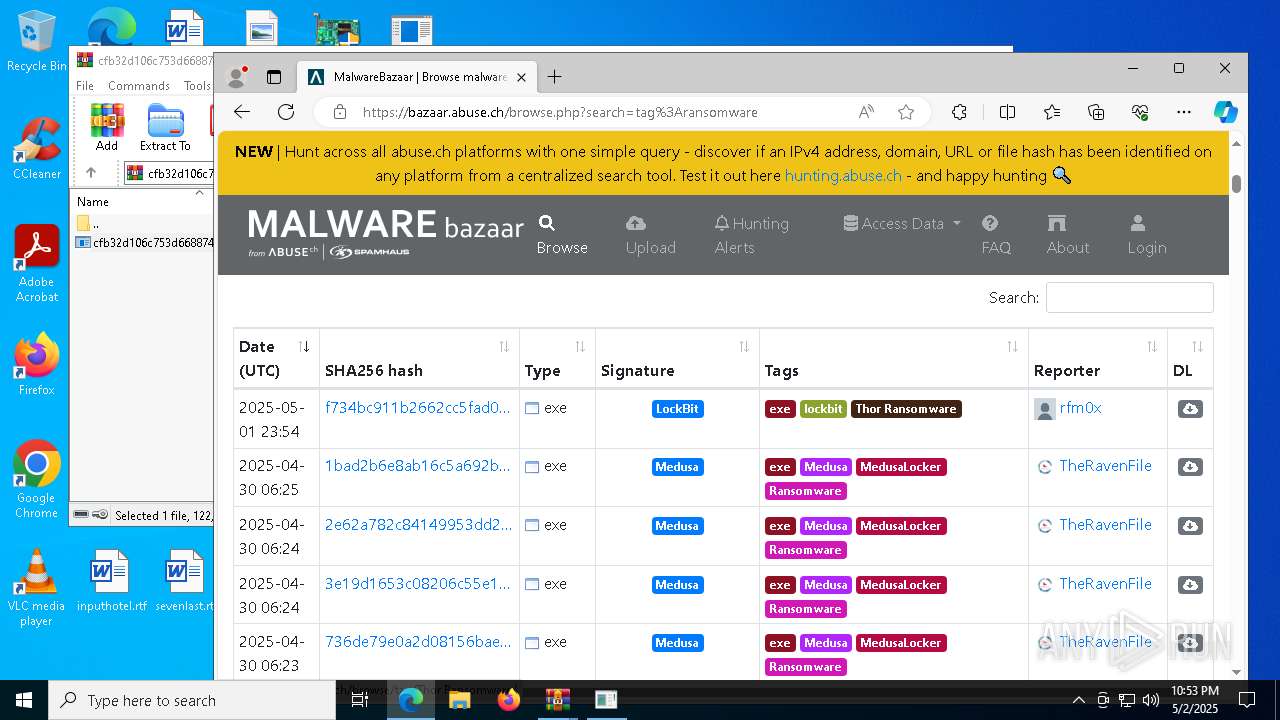Sort table by Reporter column

point(1097,358)
